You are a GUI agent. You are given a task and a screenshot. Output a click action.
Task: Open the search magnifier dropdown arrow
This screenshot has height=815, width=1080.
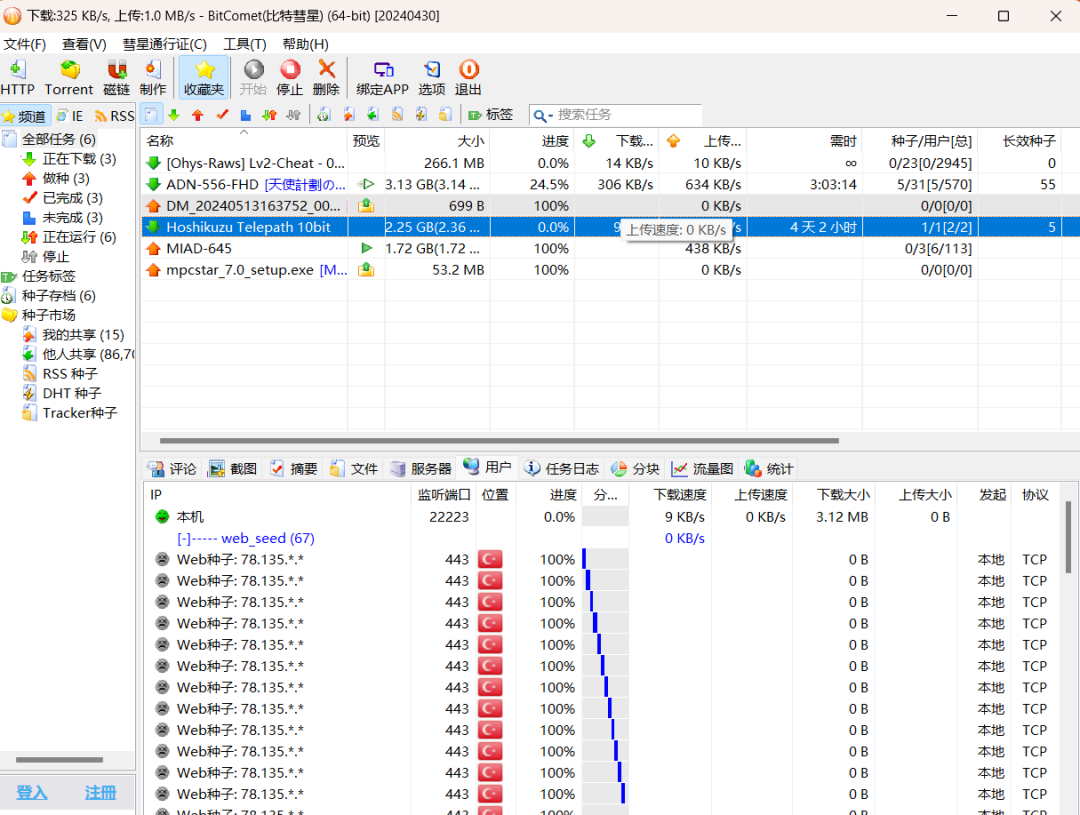[x=550, y=116]
